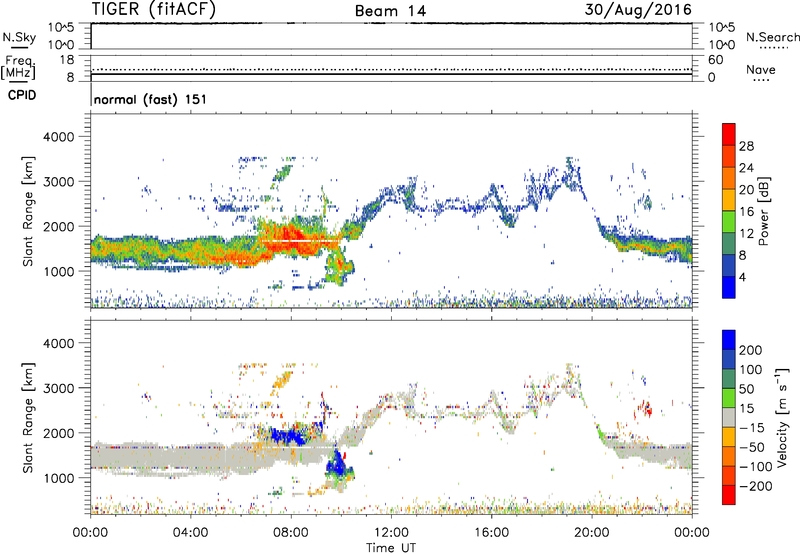Screen dimensions: 800x554
Task: Click the '1000' tick on velocity panel
Action: 59,478
